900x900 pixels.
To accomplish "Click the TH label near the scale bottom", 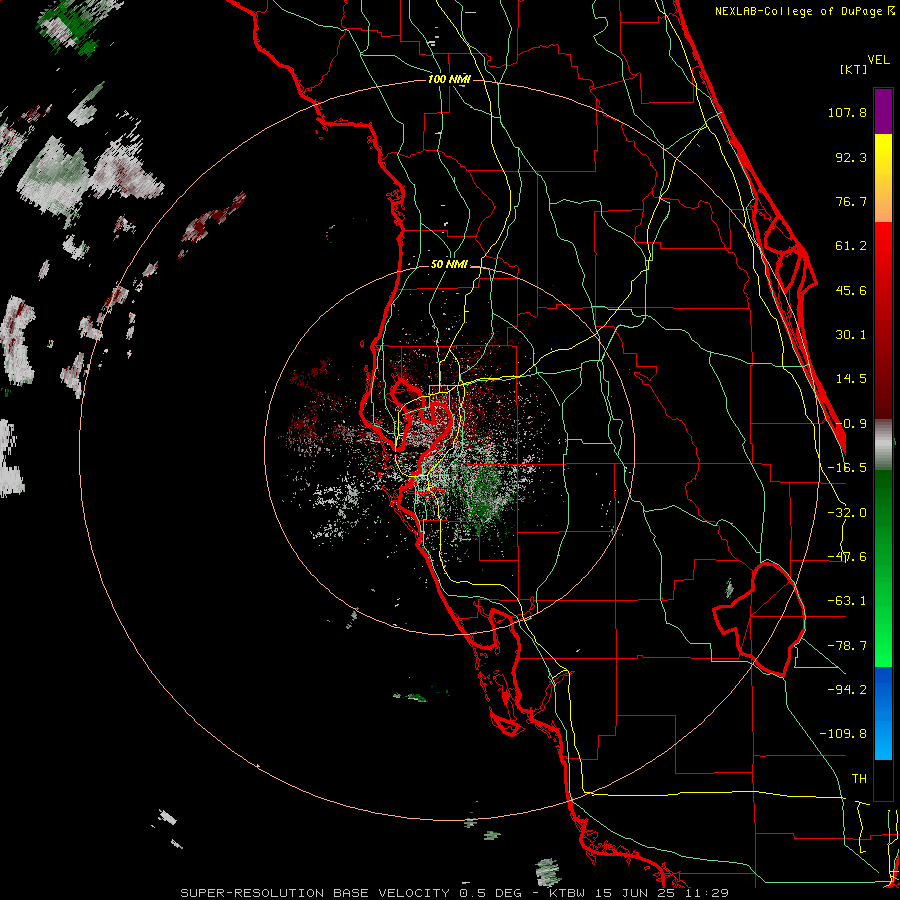I will tap(859, 778).
